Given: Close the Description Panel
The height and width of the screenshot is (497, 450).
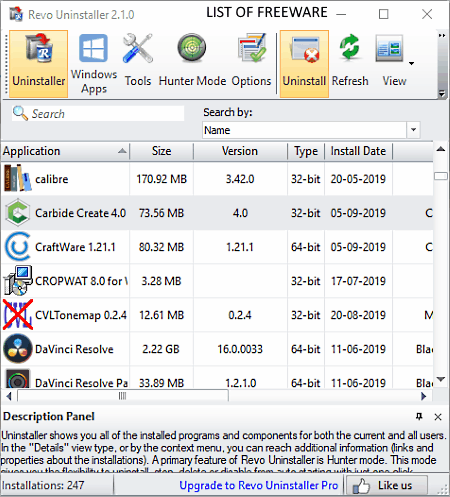Looking at the screenshot, I should pos(438,417).
